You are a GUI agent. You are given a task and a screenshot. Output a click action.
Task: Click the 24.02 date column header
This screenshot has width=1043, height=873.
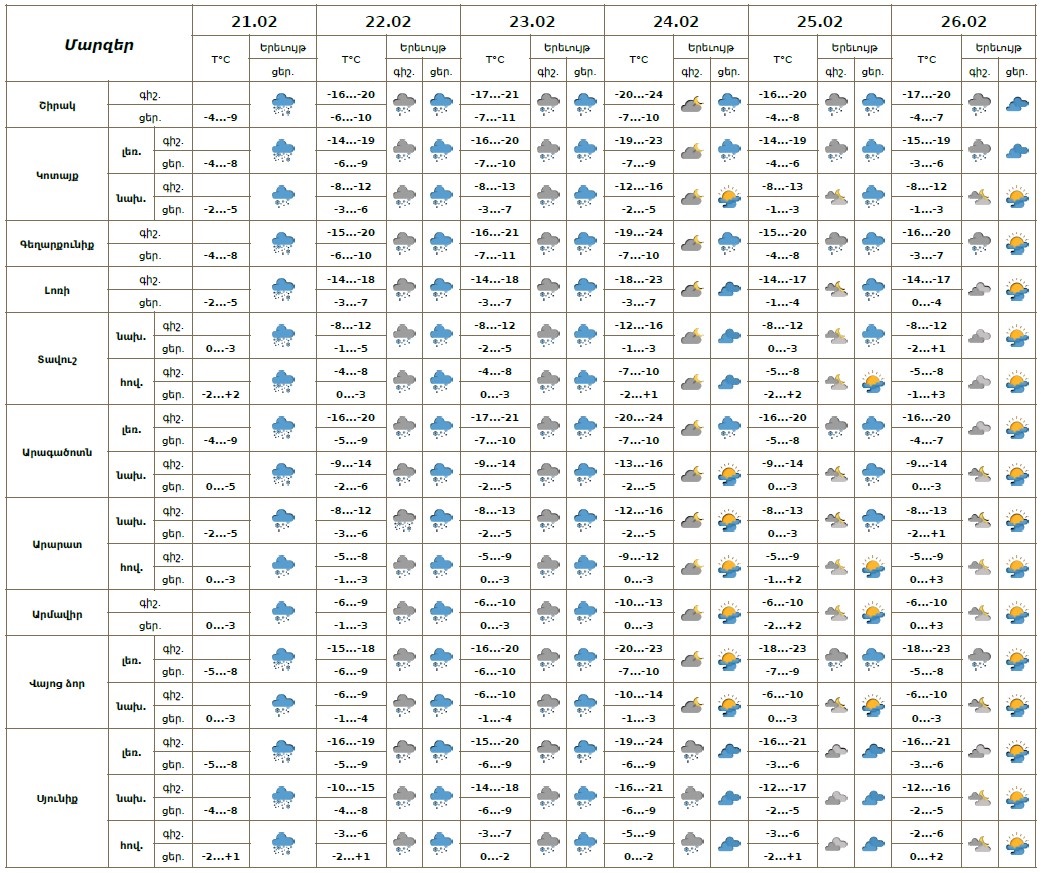point(675,20)
